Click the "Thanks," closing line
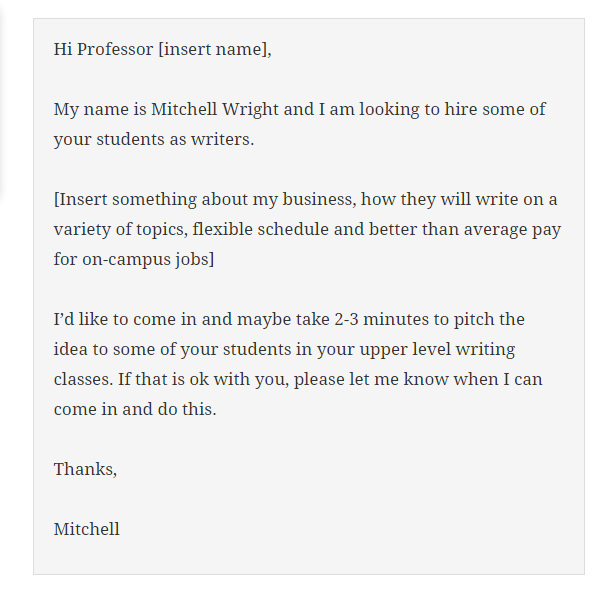 tap(85, 469)
